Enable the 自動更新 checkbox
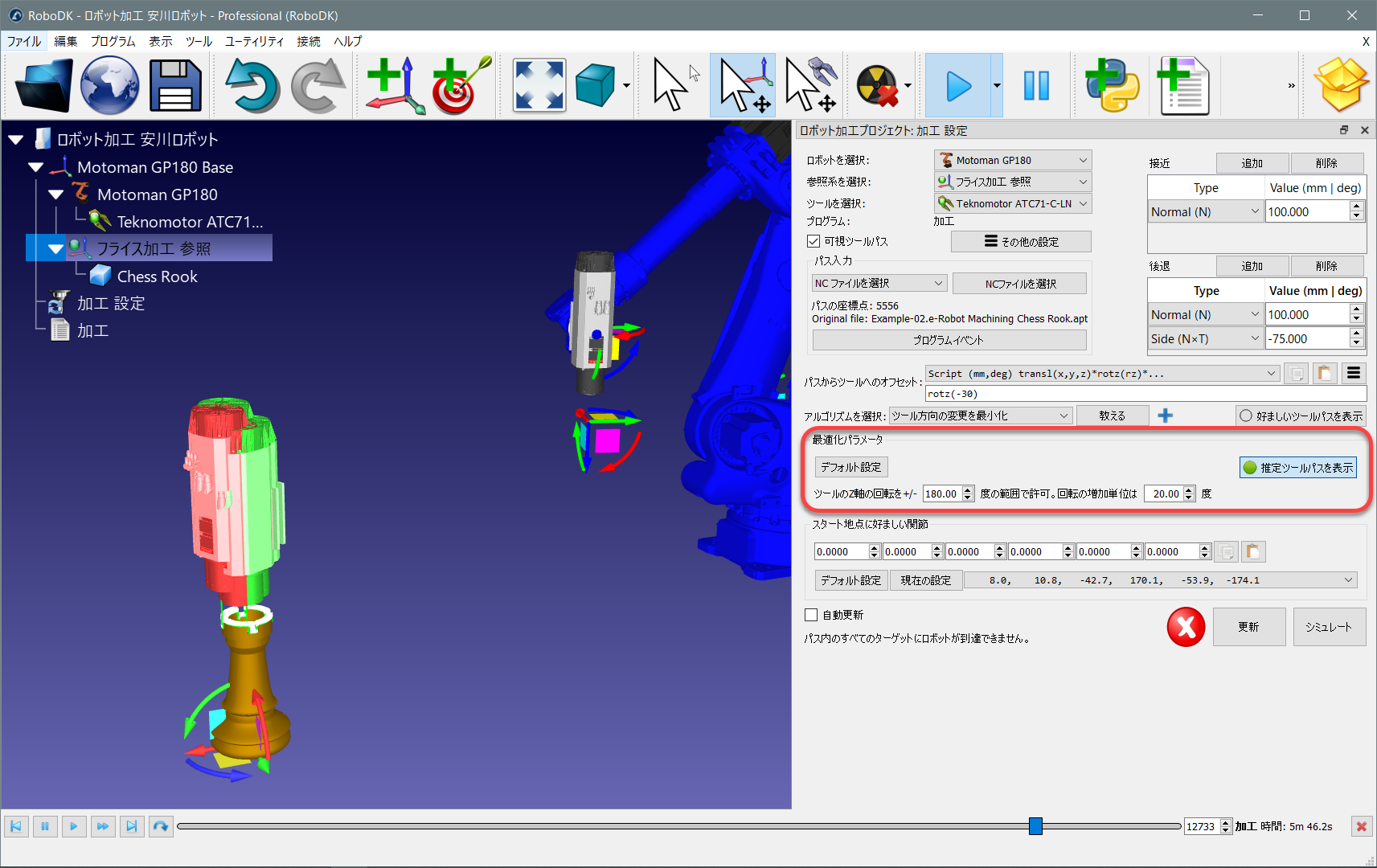The height and width of the screenshot is (868, 1377). click(811, 615)
